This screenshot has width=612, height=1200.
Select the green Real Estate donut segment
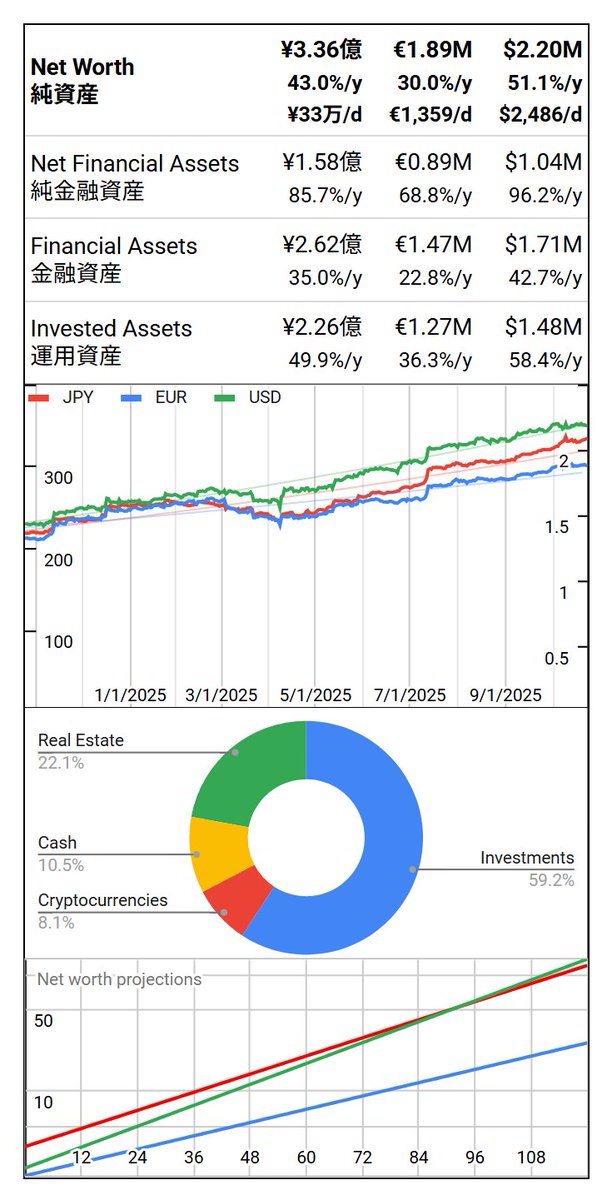(x=250, y=775)
